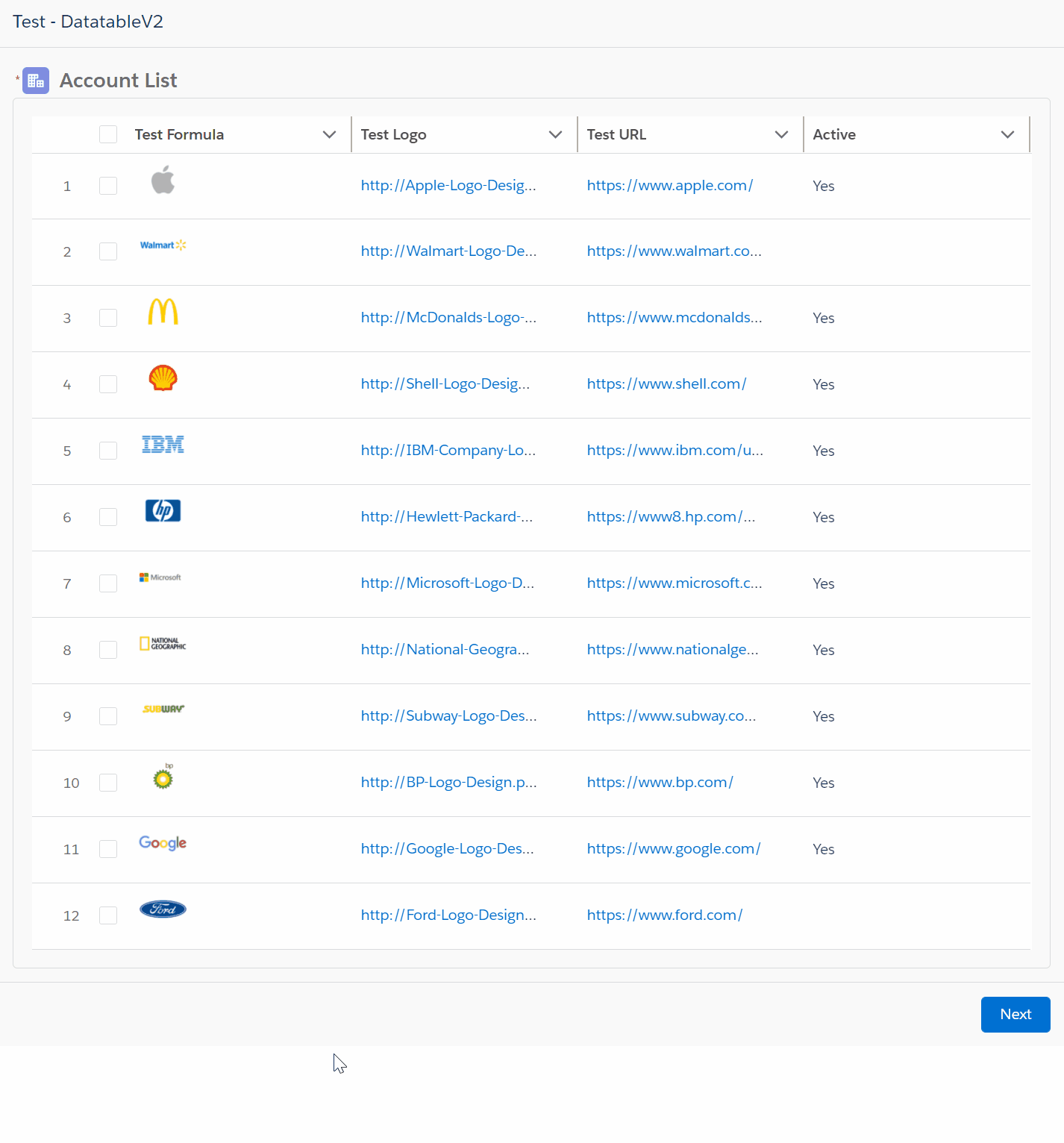Click the Subway logo image

163,709
